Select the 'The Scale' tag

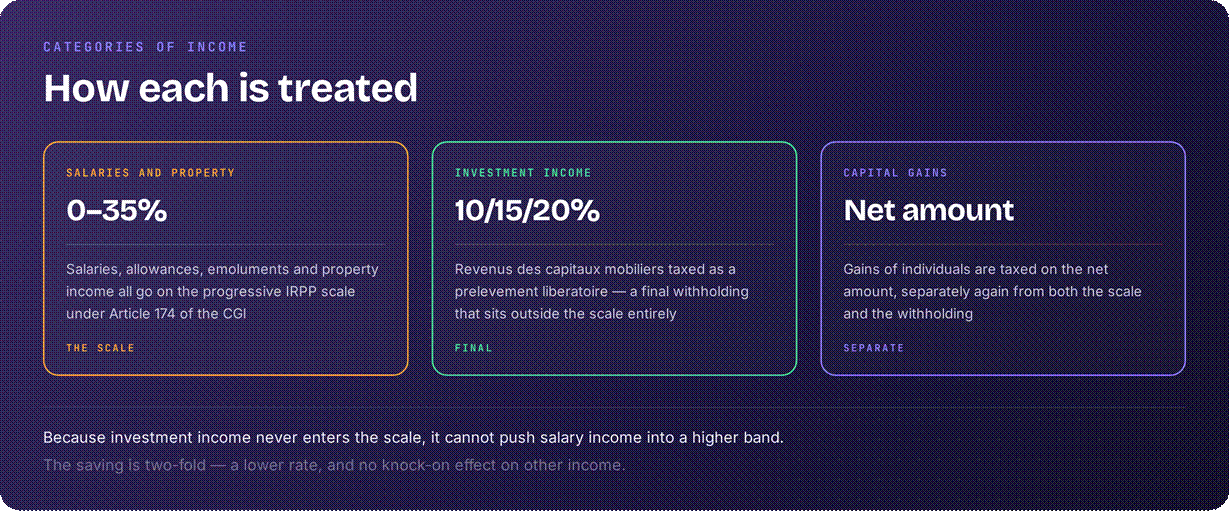[x=100, y=348]
